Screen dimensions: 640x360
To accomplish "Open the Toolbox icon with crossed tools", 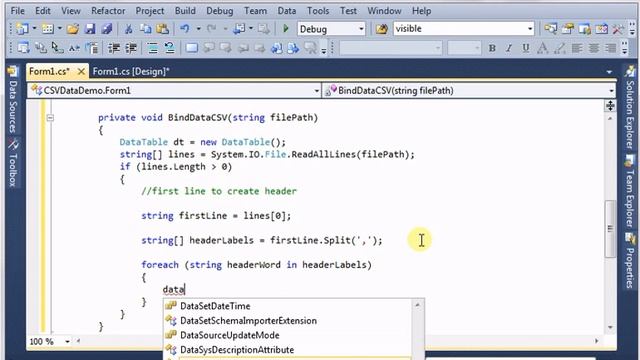I will click(618, 29).
